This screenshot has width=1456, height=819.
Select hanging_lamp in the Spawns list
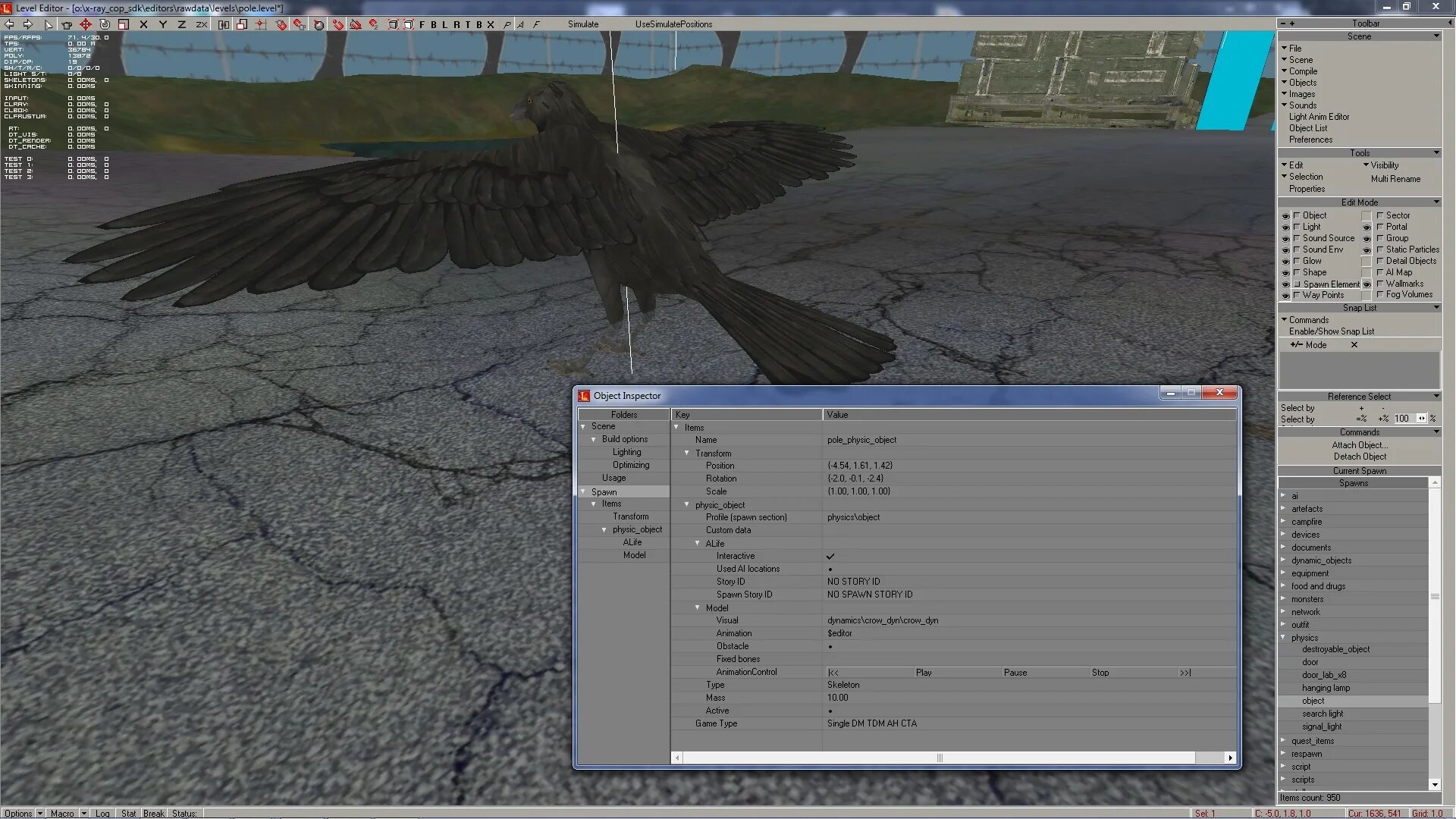(1326, 688)
